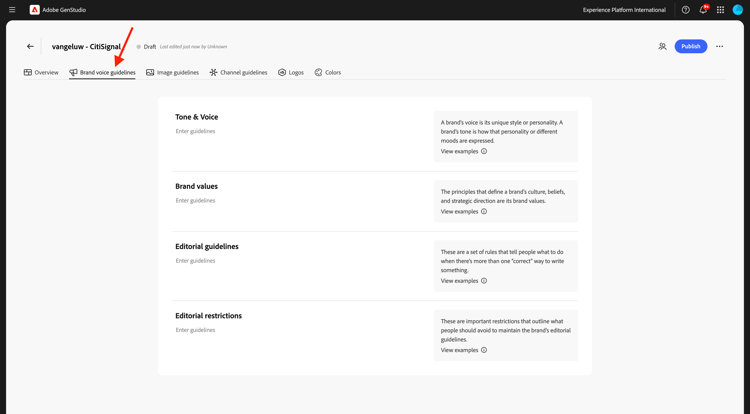Open the notifications bell

(x=703, y=10)
